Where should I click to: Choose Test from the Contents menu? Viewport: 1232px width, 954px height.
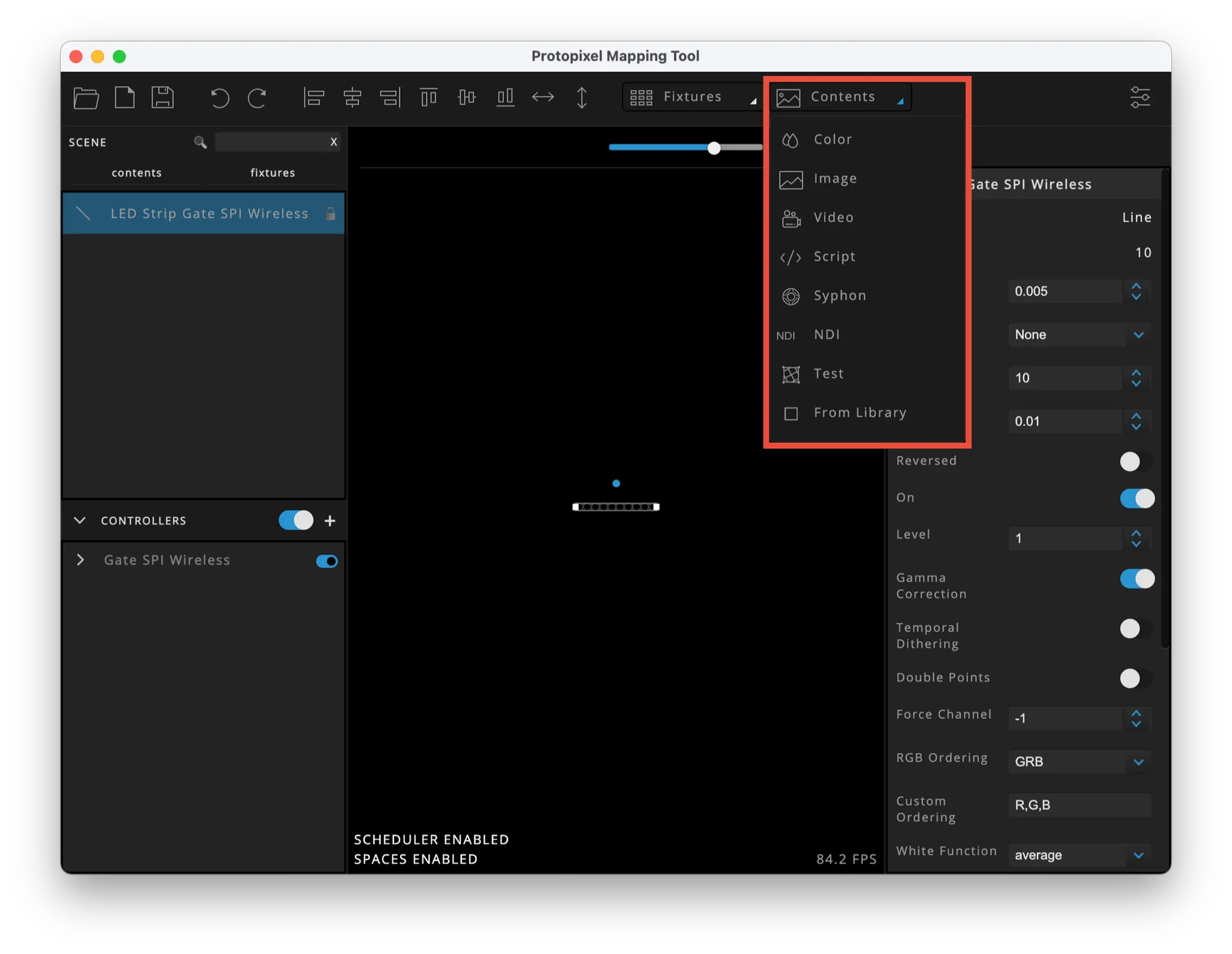[x=867, y=374]
